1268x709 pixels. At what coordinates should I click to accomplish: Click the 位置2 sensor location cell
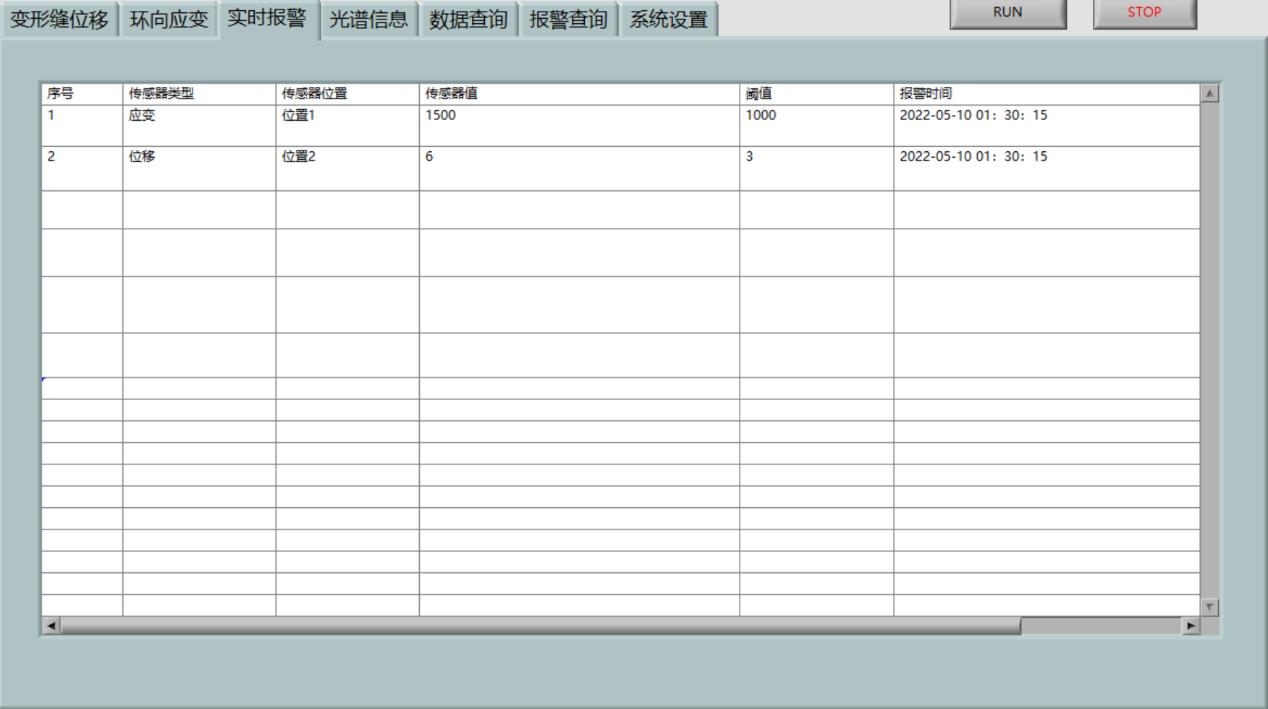pyautogui.click(x=347, y=167)
